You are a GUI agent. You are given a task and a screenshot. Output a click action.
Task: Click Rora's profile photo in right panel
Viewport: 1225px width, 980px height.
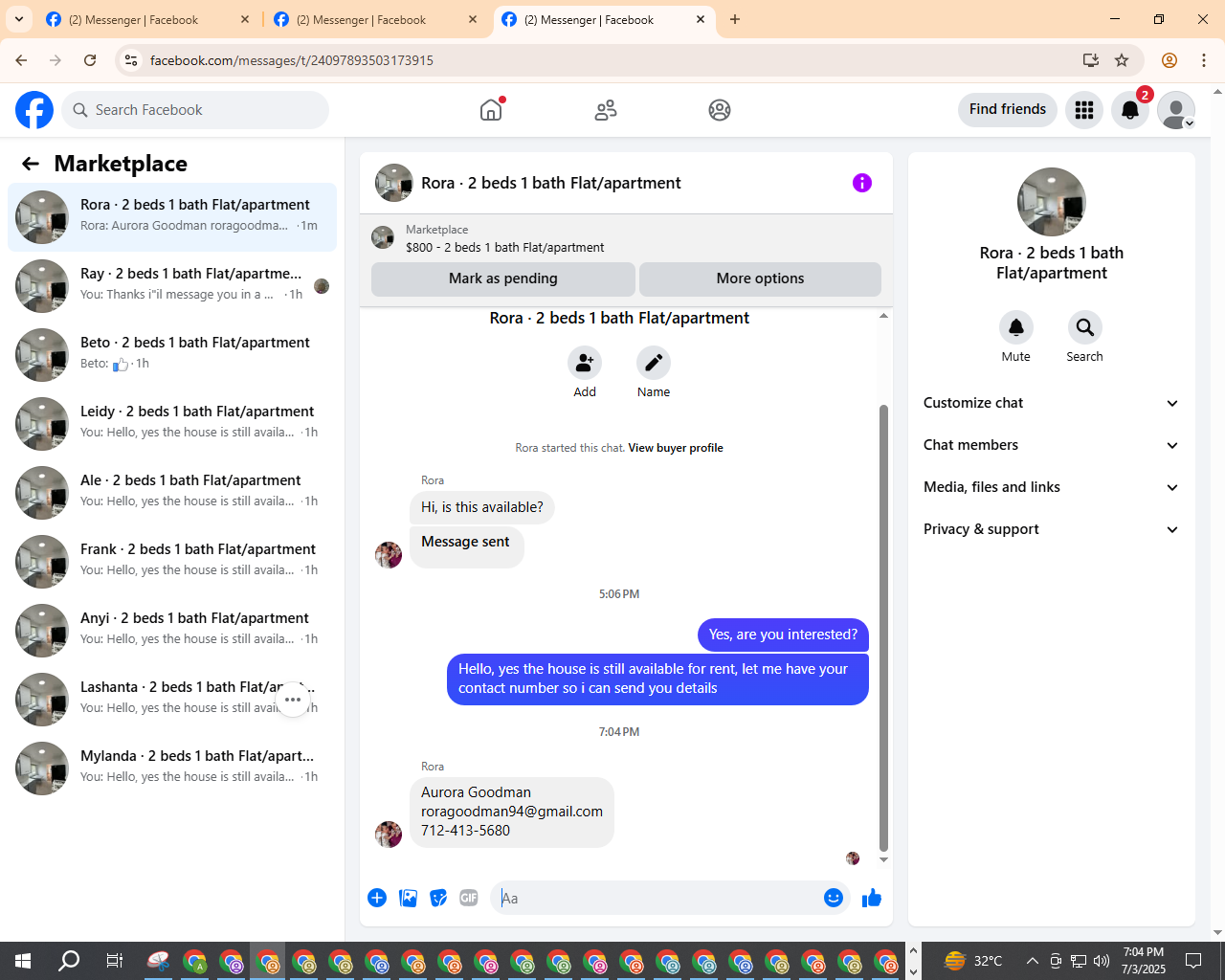coord(1052,202)
